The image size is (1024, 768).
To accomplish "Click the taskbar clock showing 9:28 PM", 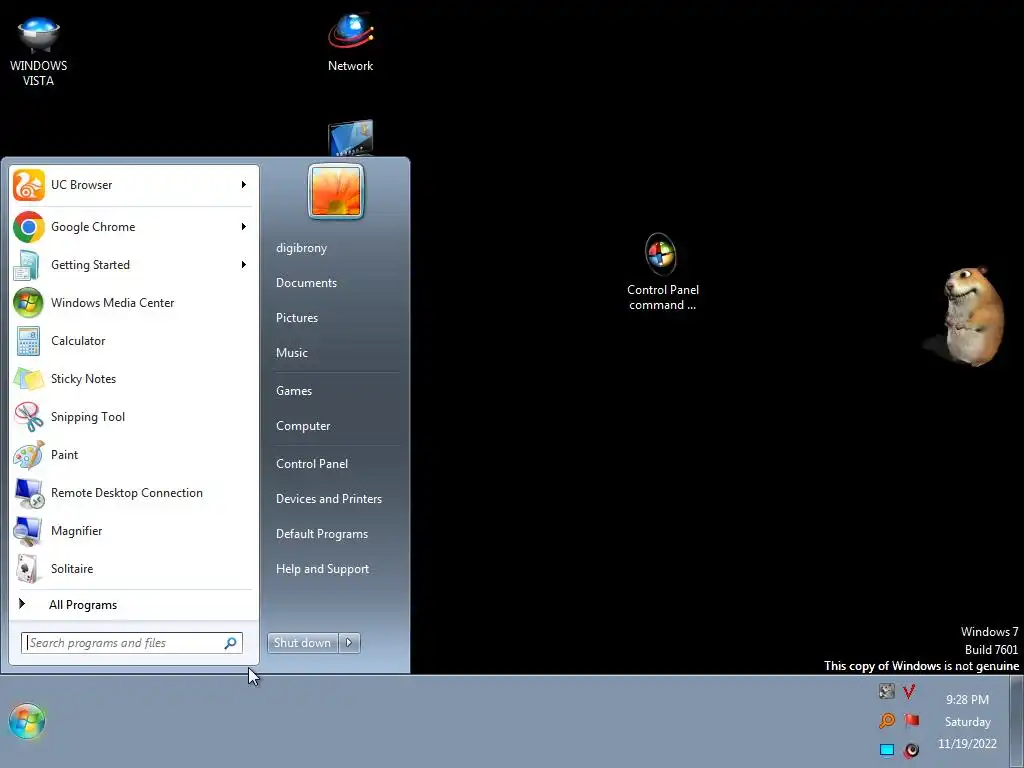I will click(967, 699).
